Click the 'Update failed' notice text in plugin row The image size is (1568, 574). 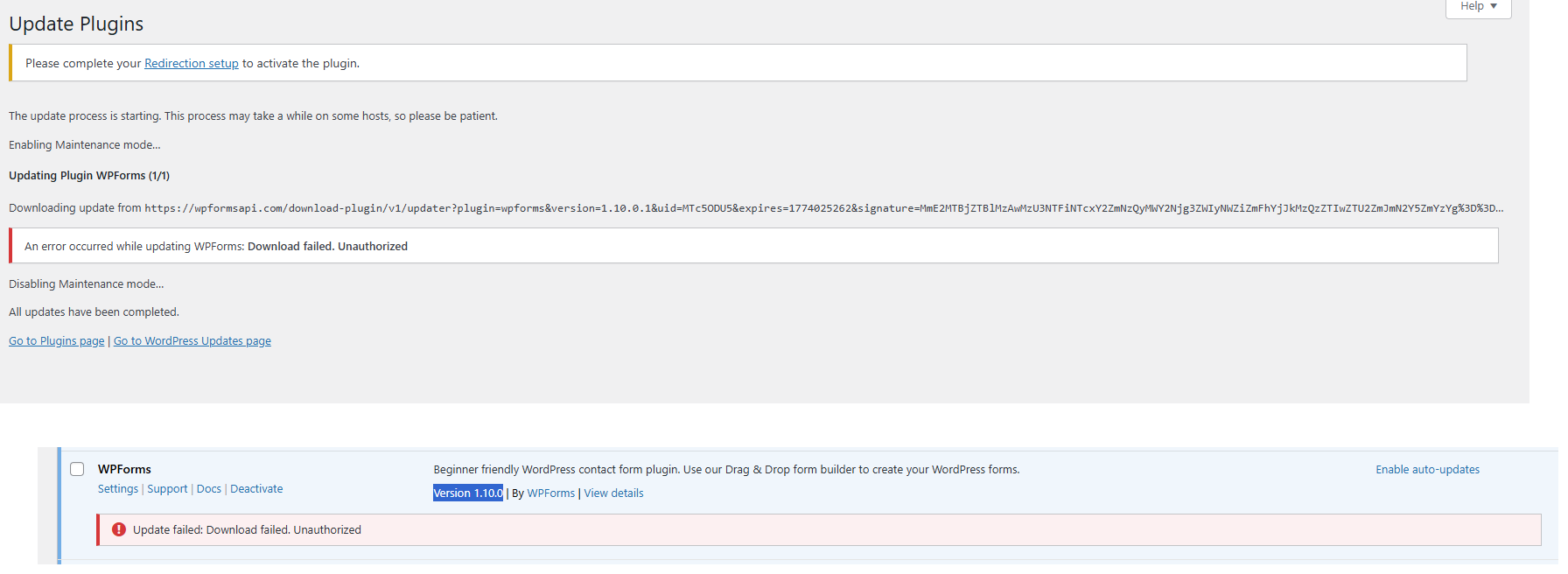click(x=247, y=530)
